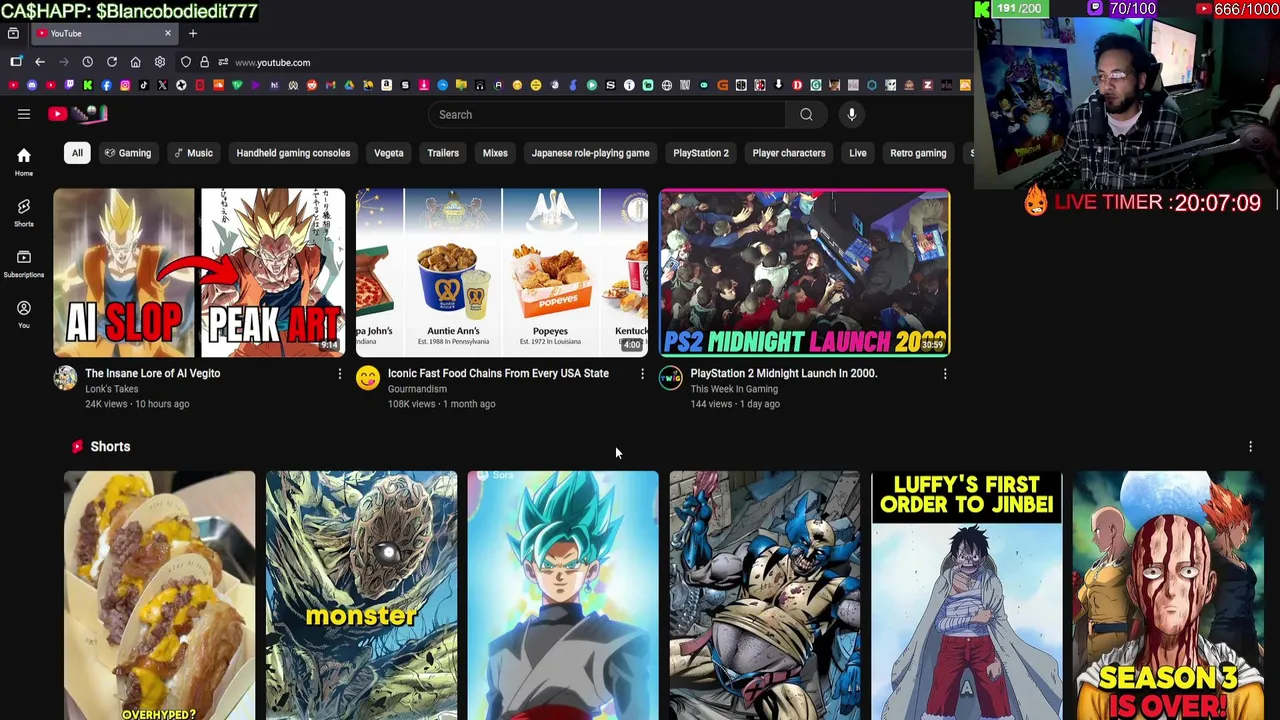The height and width of the screenshot is (720, 1280).
Task: Open the SoundCloud bookmark icon
Action: pos(218,85)
